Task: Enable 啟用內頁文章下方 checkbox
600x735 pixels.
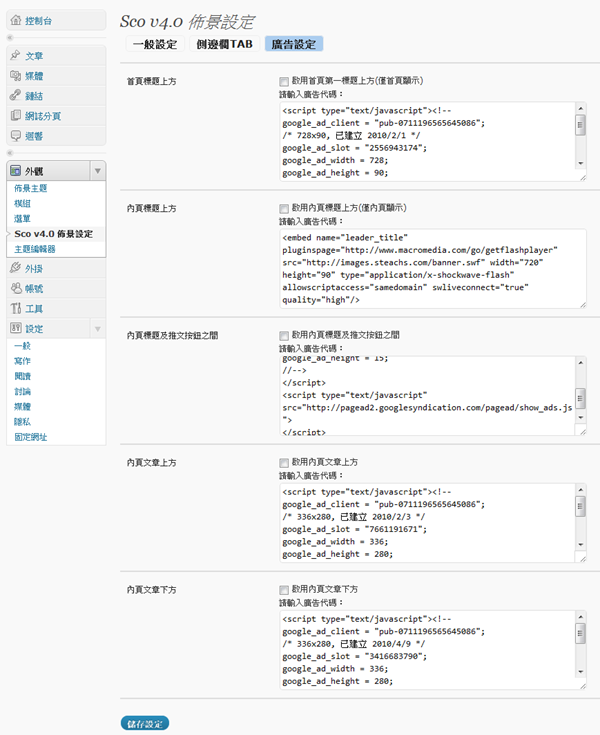Action: (284, 590)
